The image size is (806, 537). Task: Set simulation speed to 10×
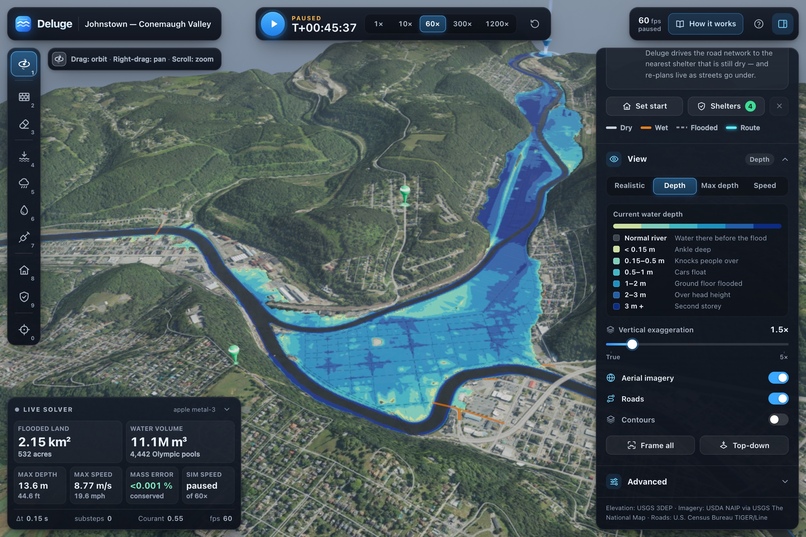click(x=405, y=24)
